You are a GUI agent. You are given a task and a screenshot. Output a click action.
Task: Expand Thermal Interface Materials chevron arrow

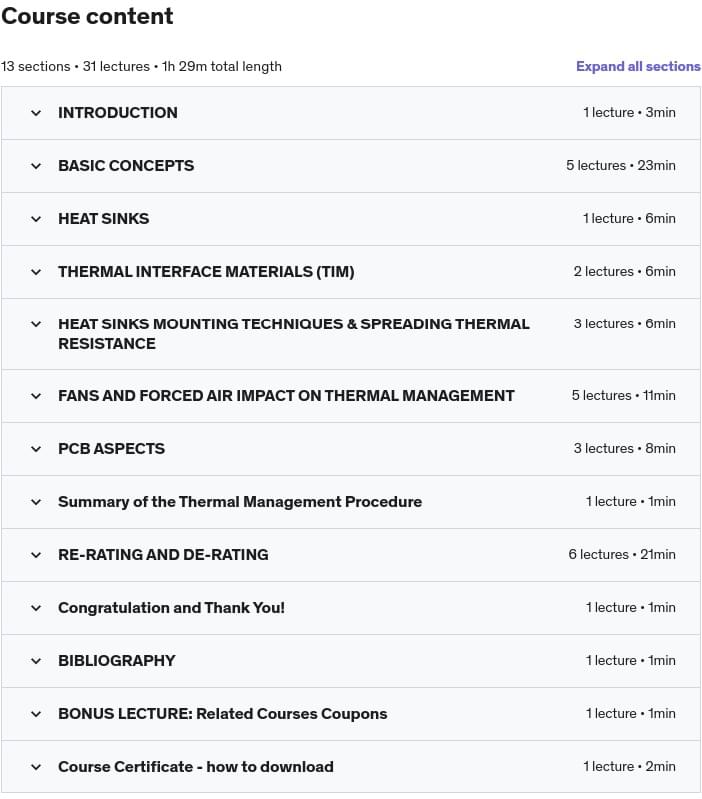[36, 272]
